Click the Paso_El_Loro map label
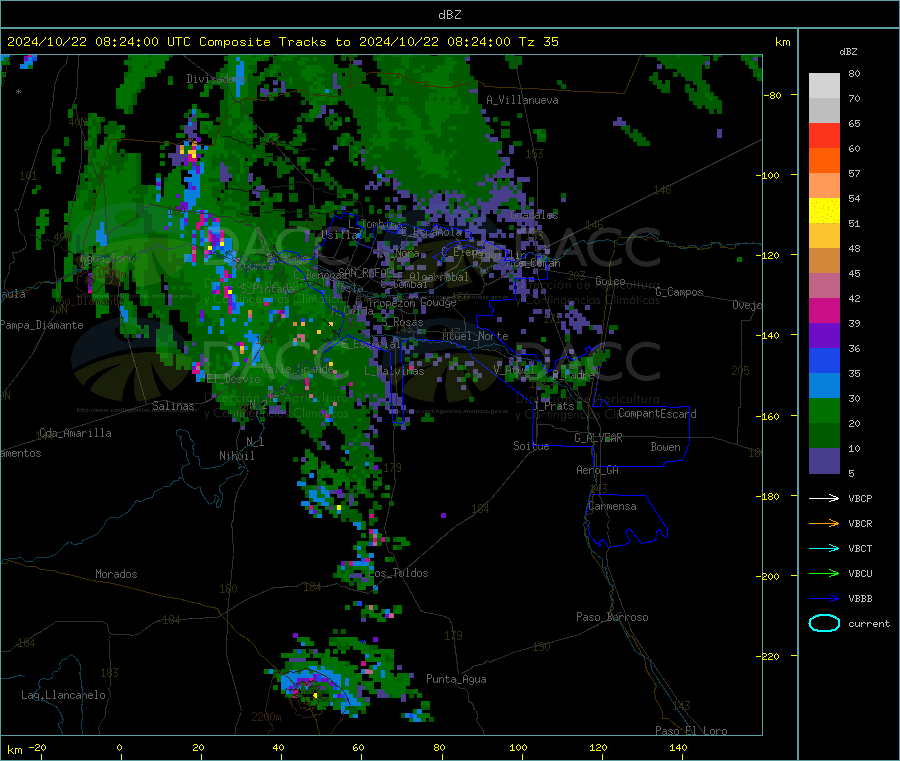 coord(692,731)
